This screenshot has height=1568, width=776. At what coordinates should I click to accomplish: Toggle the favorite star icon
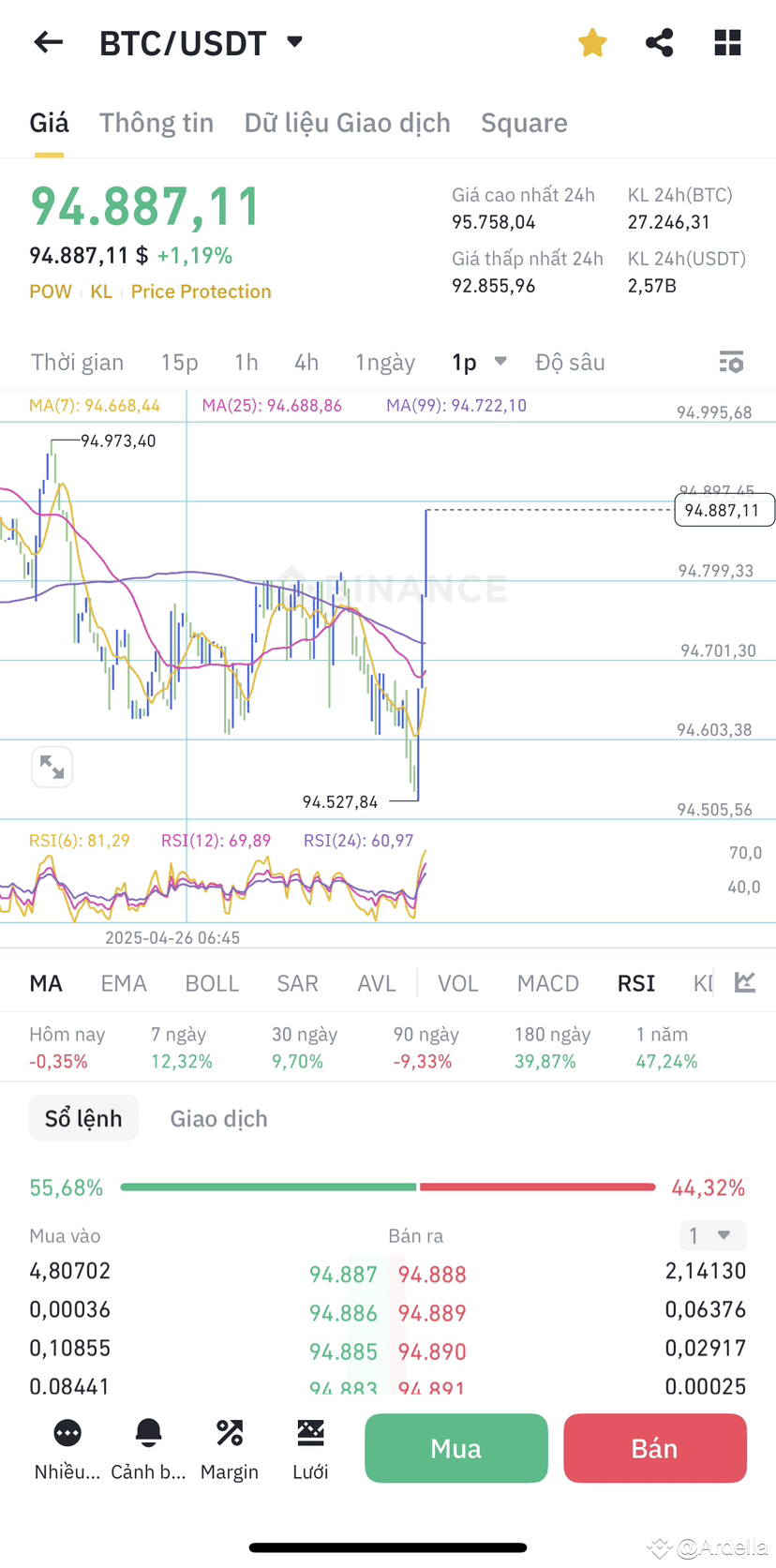pyautogui.click(x=592, y=42)
